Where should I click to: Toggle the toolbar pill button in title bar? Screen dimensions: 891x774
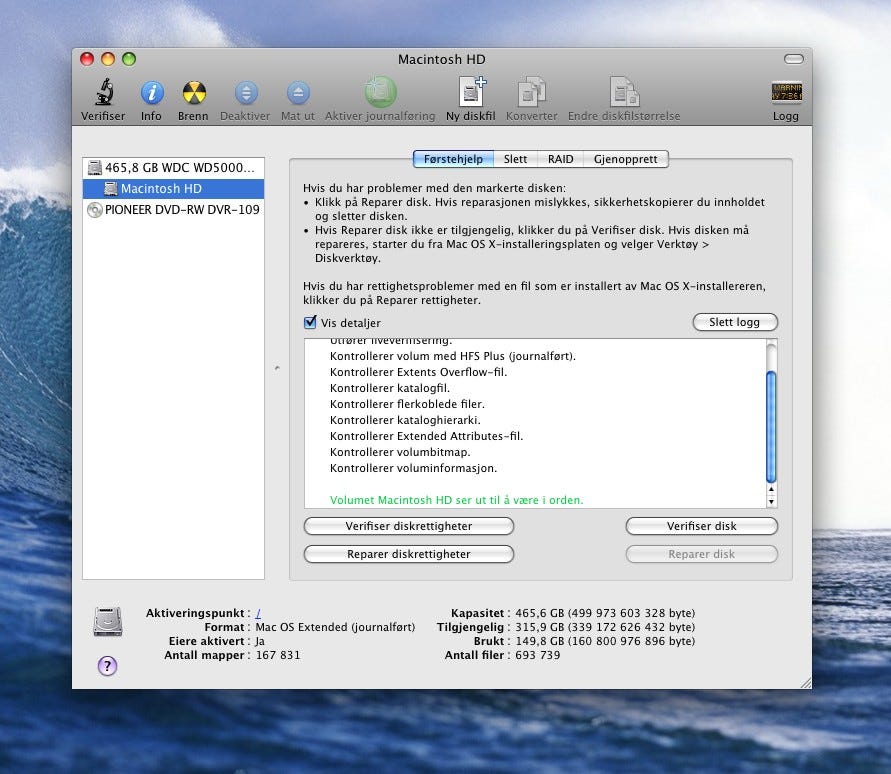tap(793, 59)
